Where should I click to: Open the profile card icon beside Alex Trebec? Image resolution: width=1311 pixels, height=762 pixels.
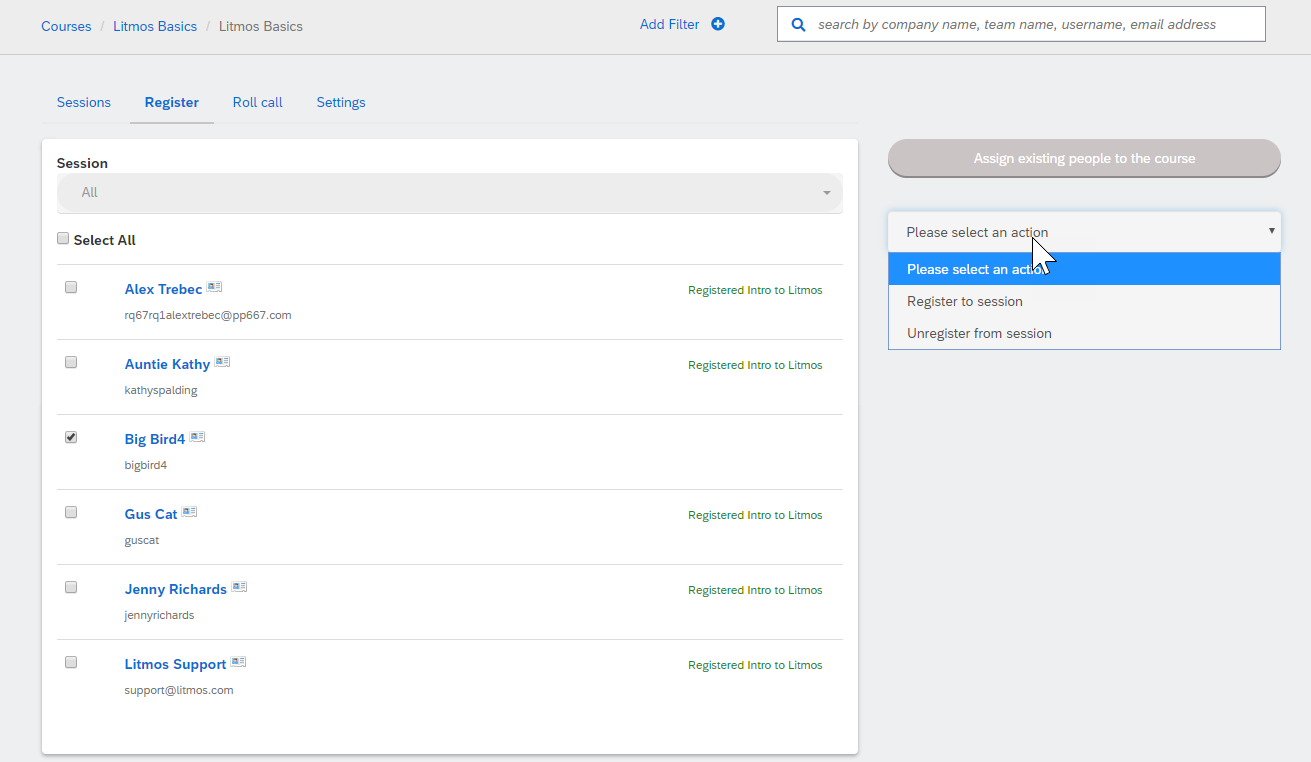pos(214,287)
